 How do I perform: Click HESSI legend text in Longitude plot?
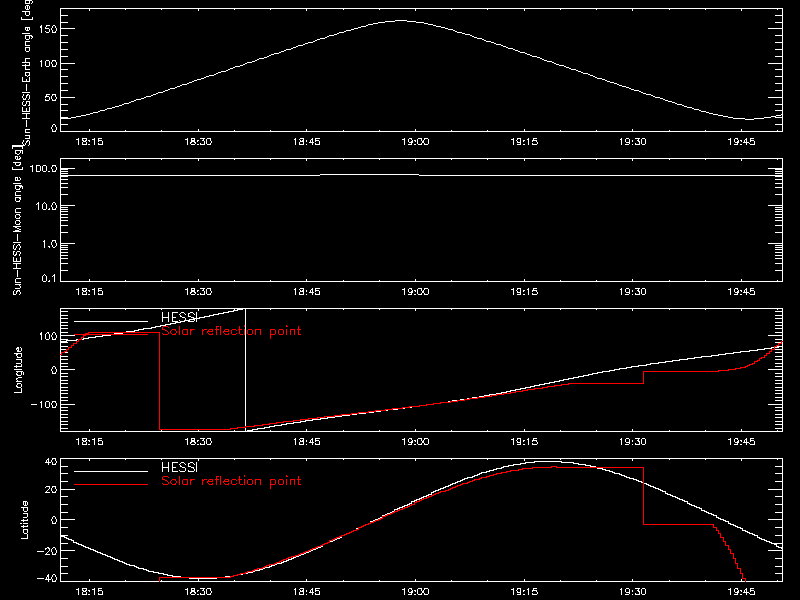(x=180, y=317)
